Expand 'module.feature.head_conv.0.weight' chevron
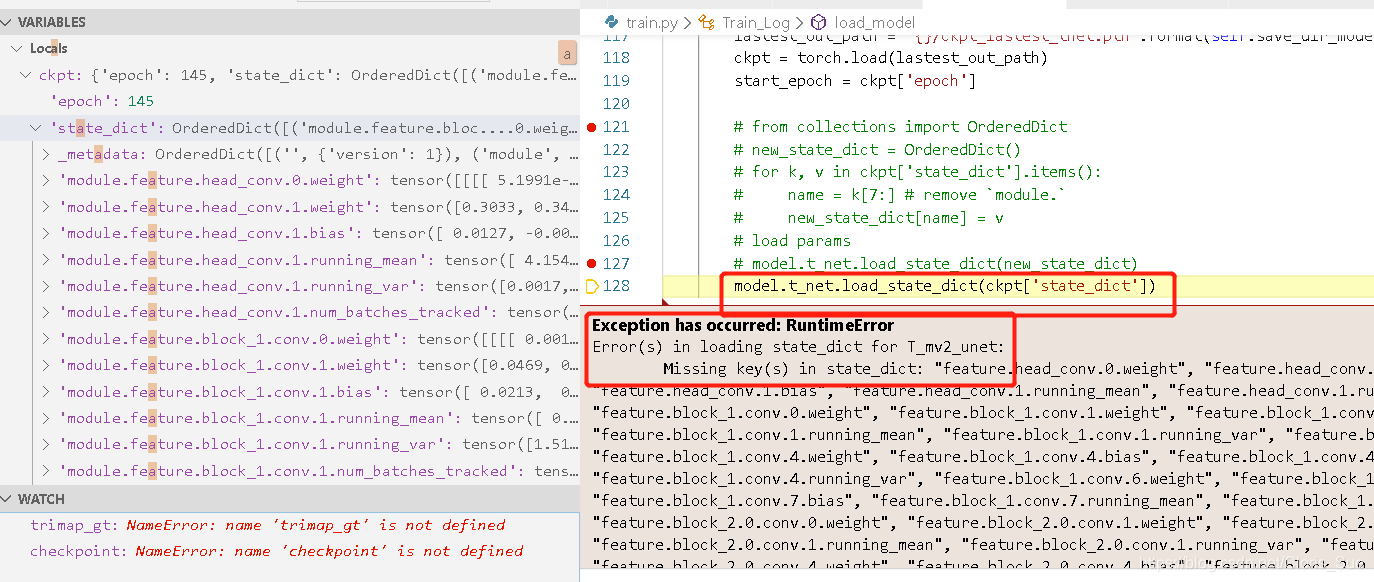1374x582 pixels. (x=46, y=181)
